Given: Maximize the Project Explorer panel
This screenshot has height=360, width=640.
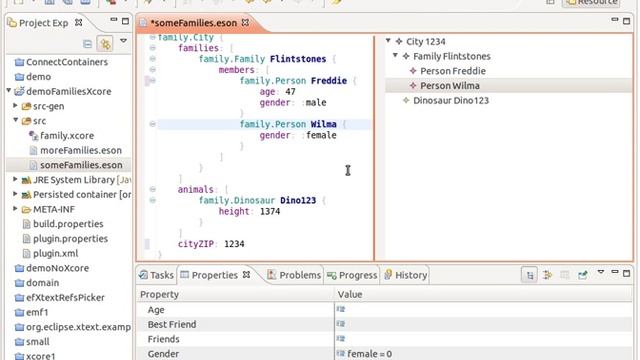Looking at the screenshot, I should [125, 21].
